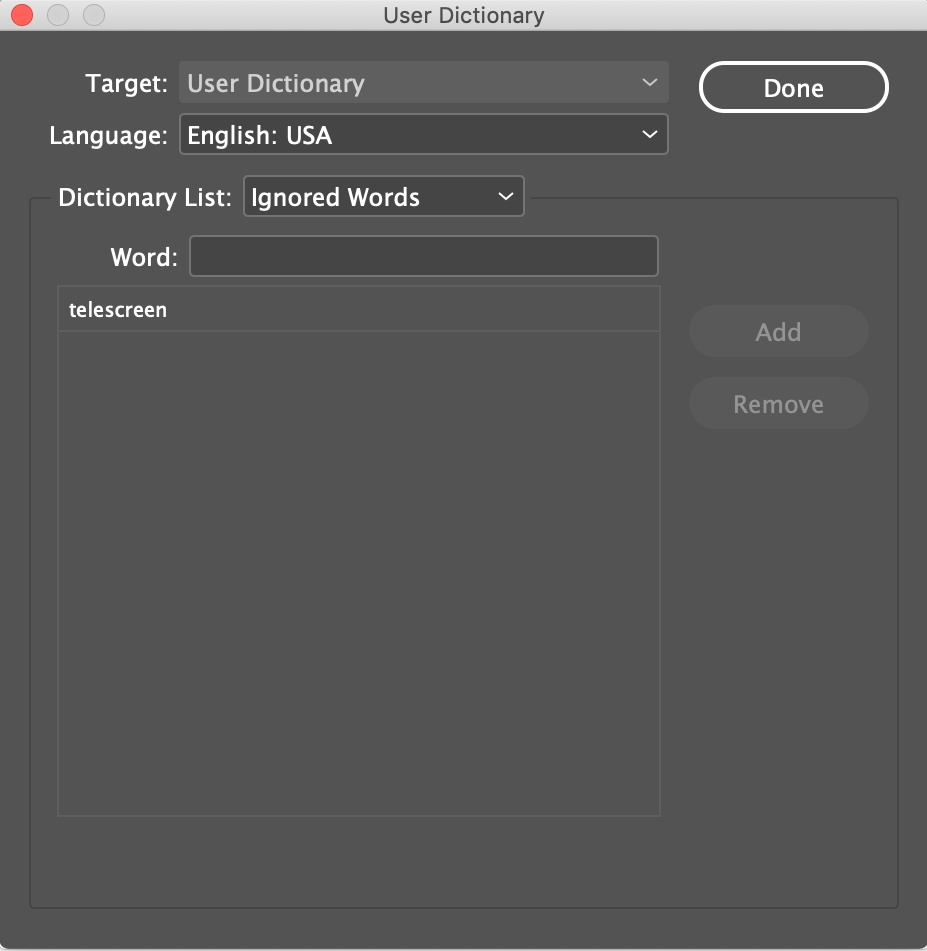Click the empty area of the word list
927x951 pixels.
358,570
